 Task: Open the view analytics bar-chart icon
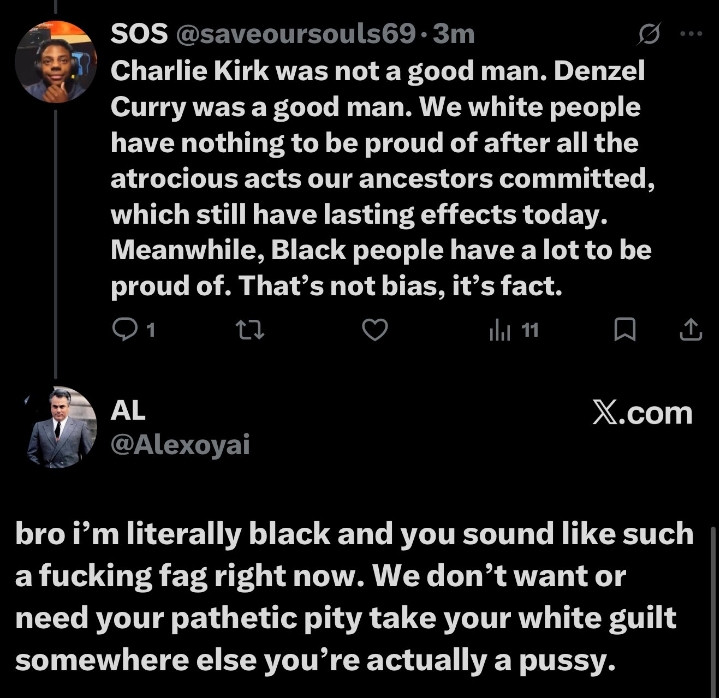500,329
